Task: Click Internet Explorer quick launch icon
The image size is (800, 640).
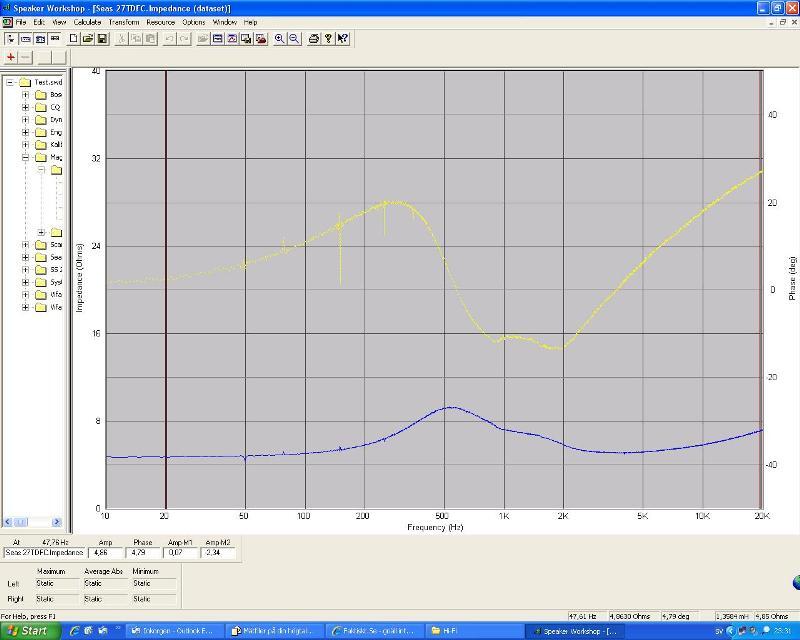Action: [x=74, y=631]
